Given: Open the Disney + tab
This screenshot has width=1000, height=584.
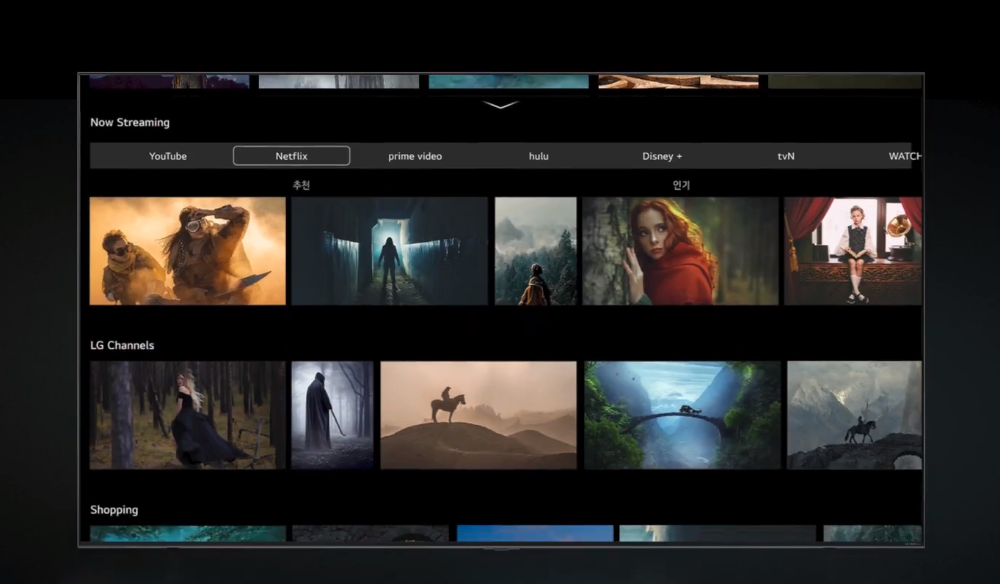Looking at the screenshot, I should (662, 156).
